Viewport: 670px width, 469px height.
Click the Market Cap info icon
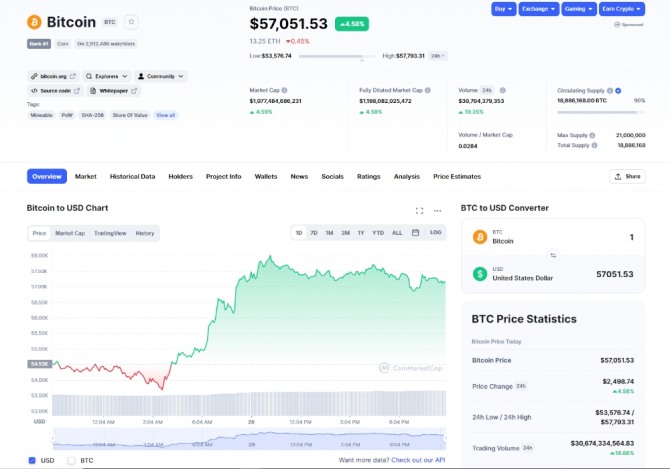click(285, 91)
